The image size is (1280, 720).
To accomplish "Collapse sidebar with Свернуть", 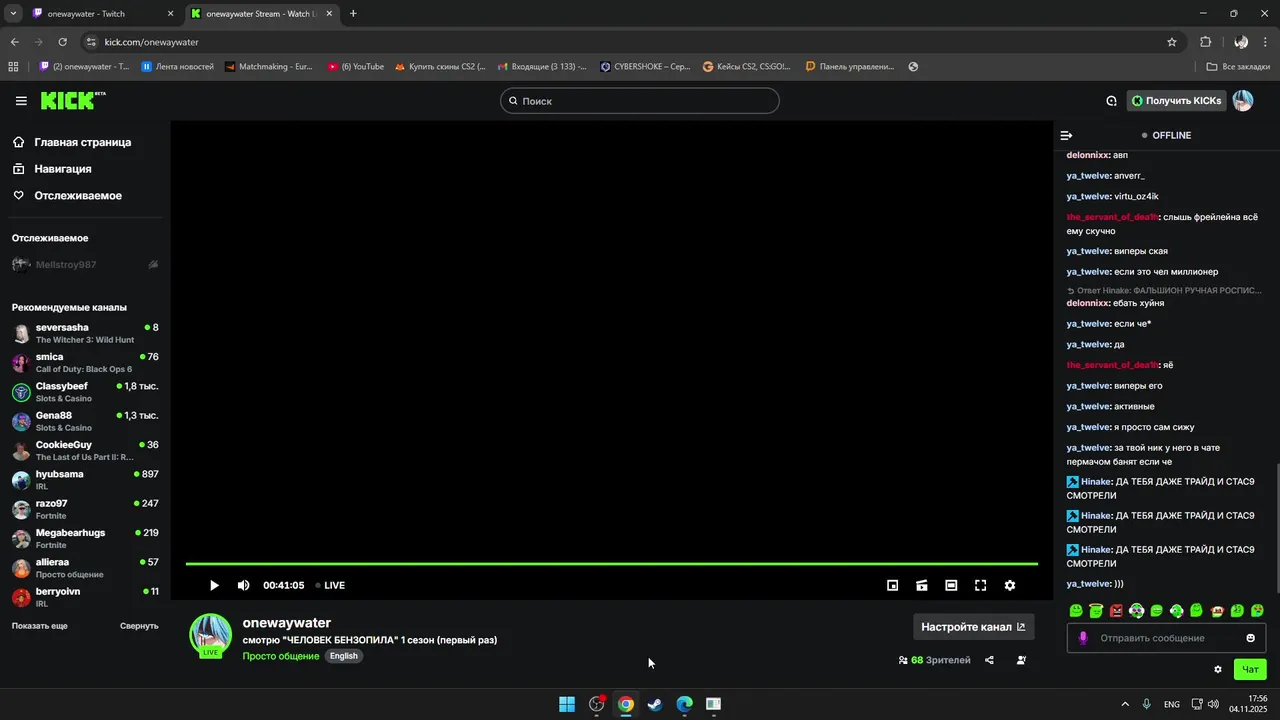I will pos(139,626).
